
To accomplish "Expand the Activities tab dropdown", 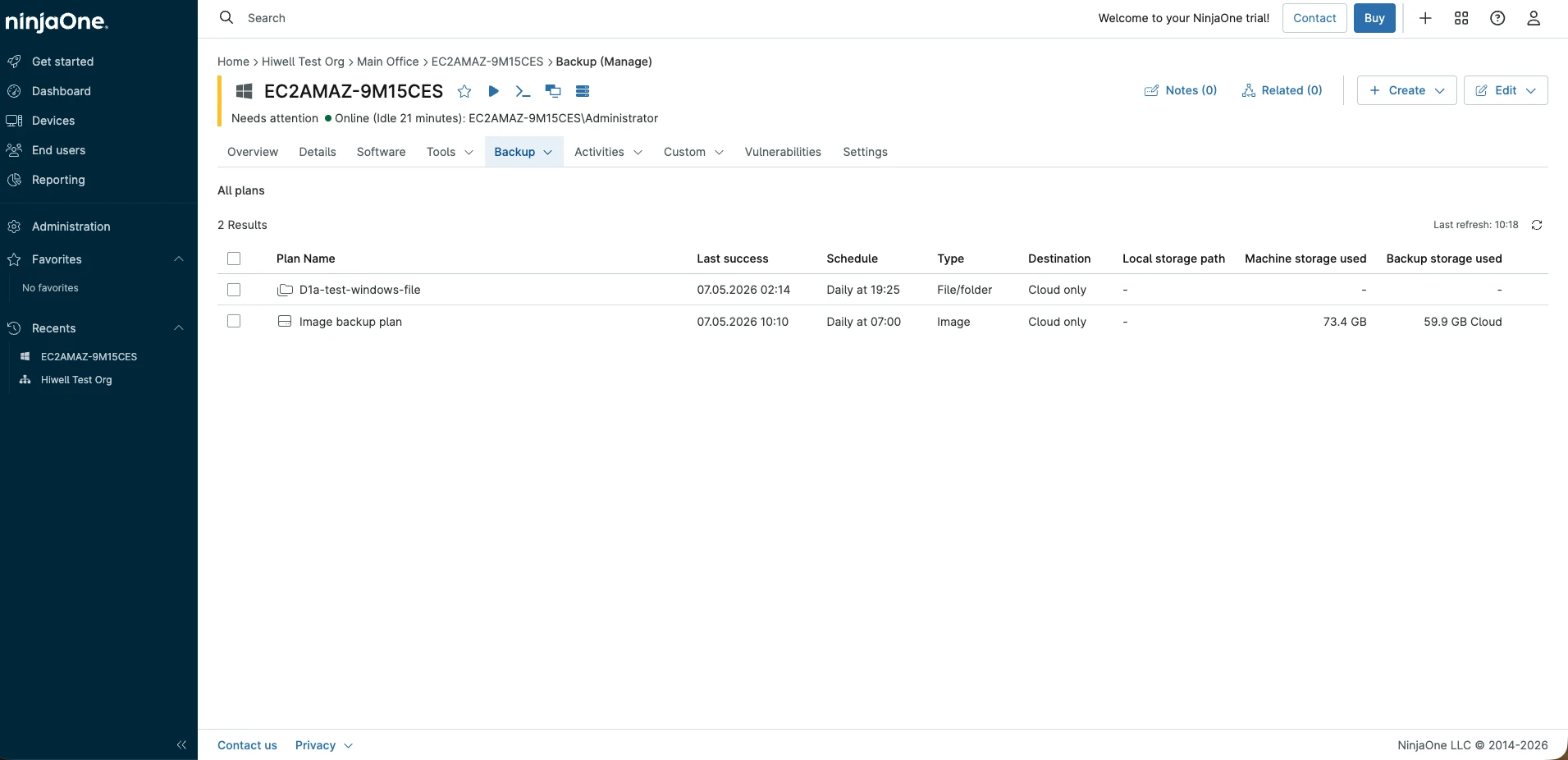I will [x=638, y=153].
